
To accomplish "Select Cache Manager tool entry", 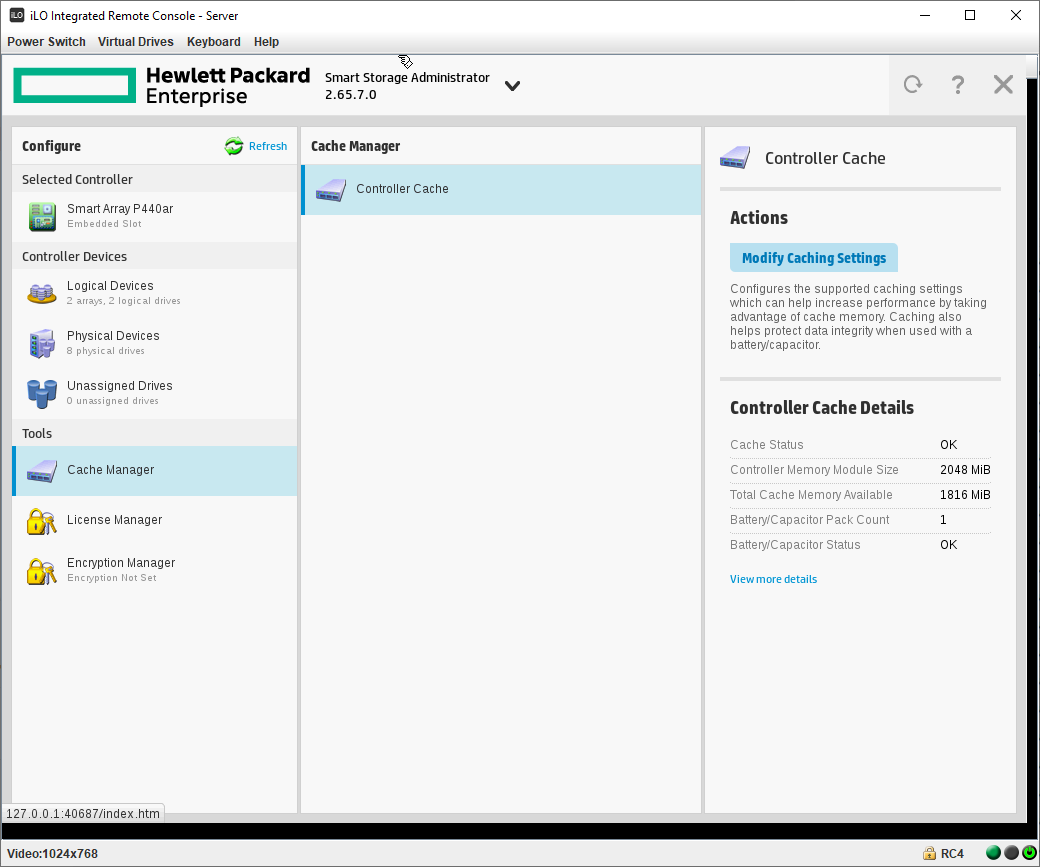I will [x=155, y=470].
